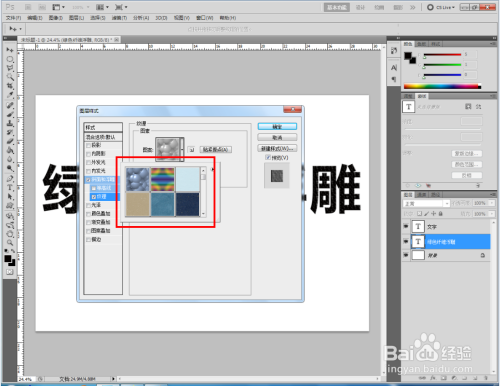The height and width of the screenshot is (386, 500).
Task: Click the 新建样式(W)... button
Action: (x=277, y=148)
